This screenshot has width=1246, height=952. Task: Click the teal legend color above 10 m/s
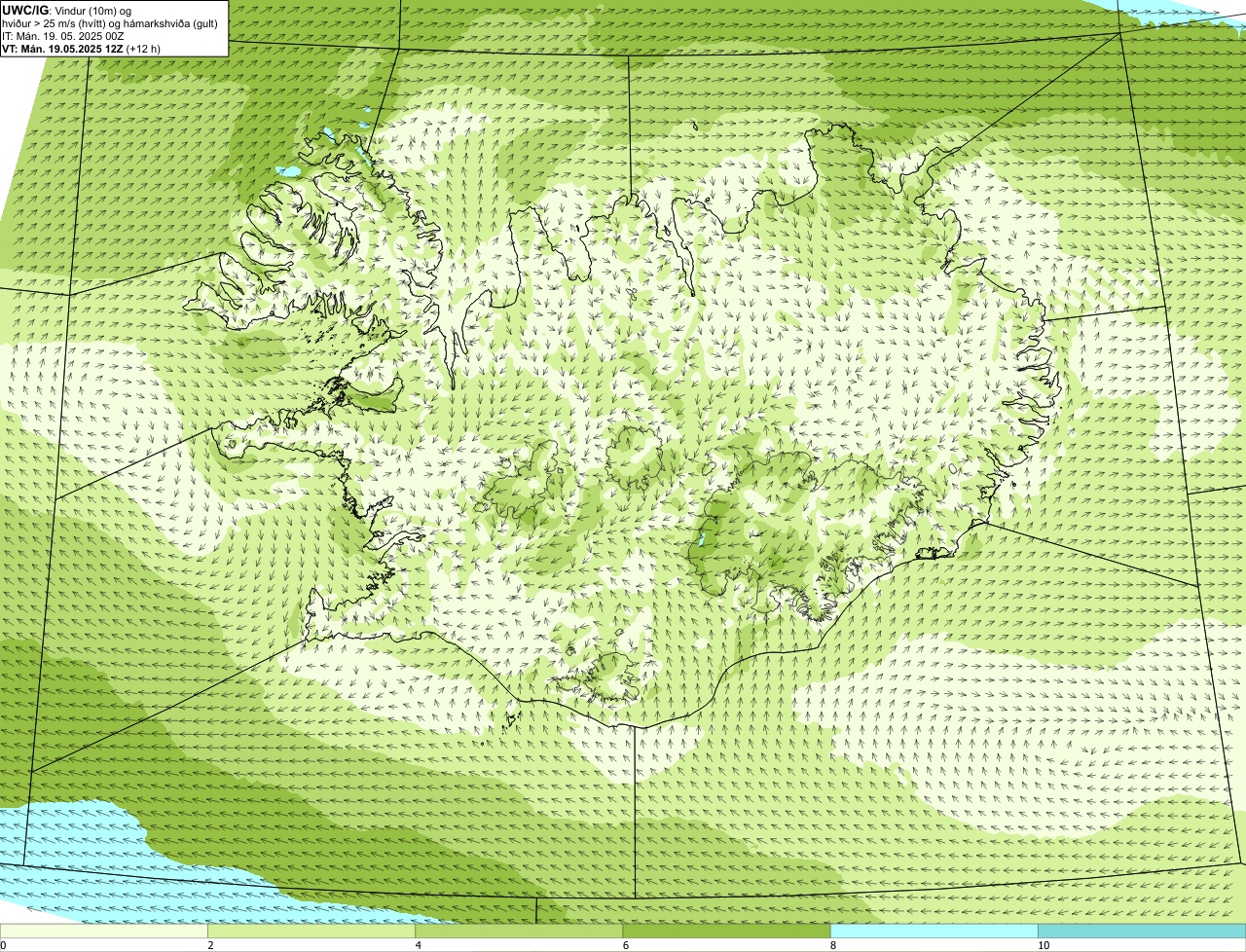point(1142,932)
